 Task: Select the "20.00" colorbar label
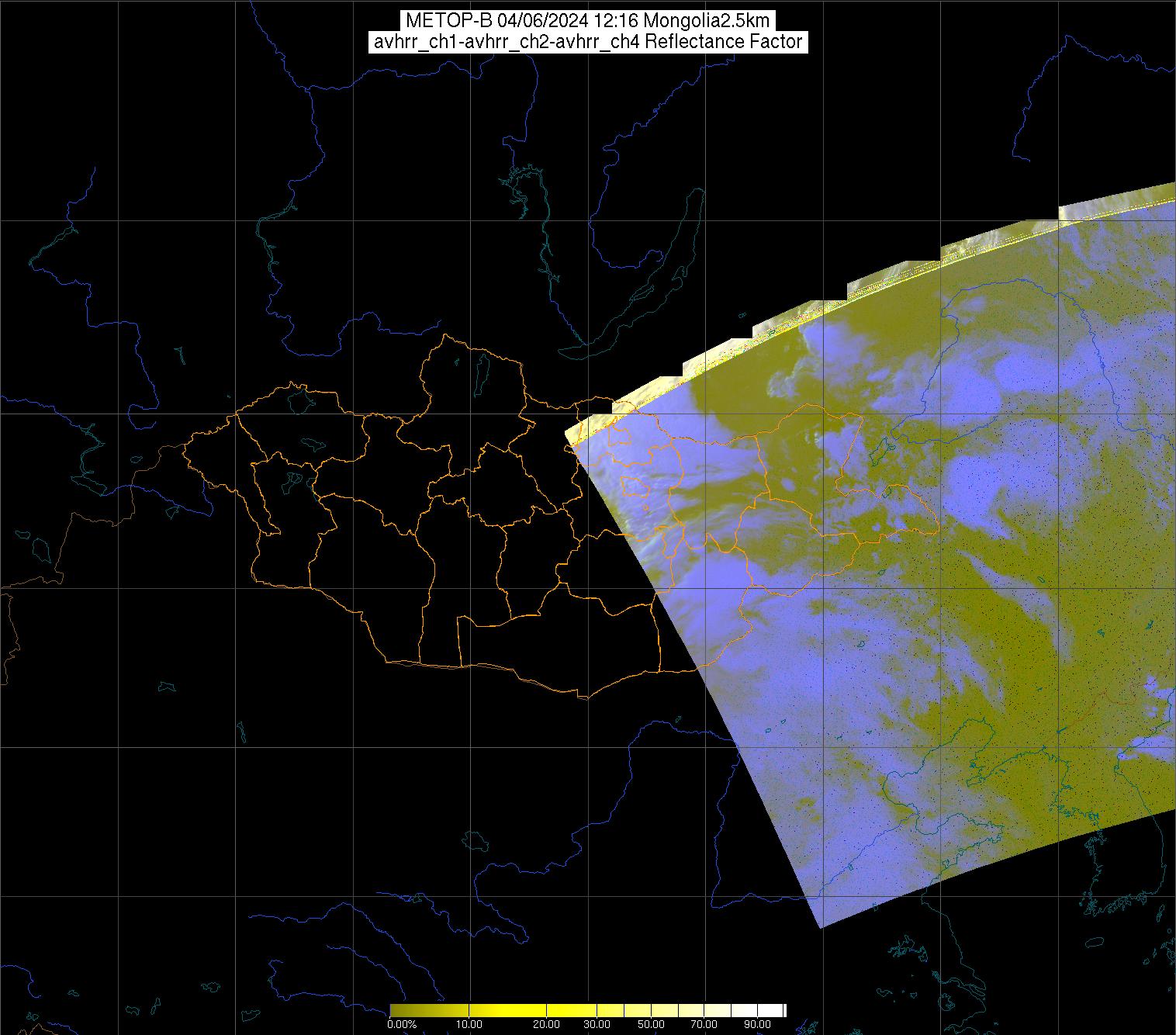[546, 1025]
